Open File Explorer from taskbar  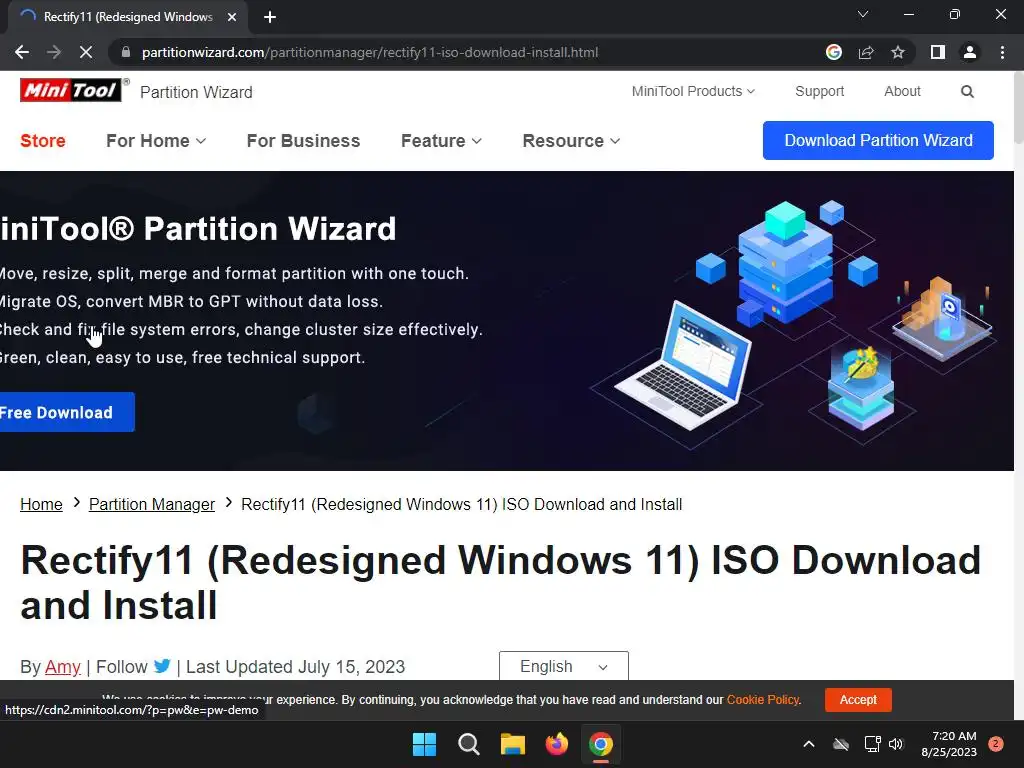pos(513,744)
